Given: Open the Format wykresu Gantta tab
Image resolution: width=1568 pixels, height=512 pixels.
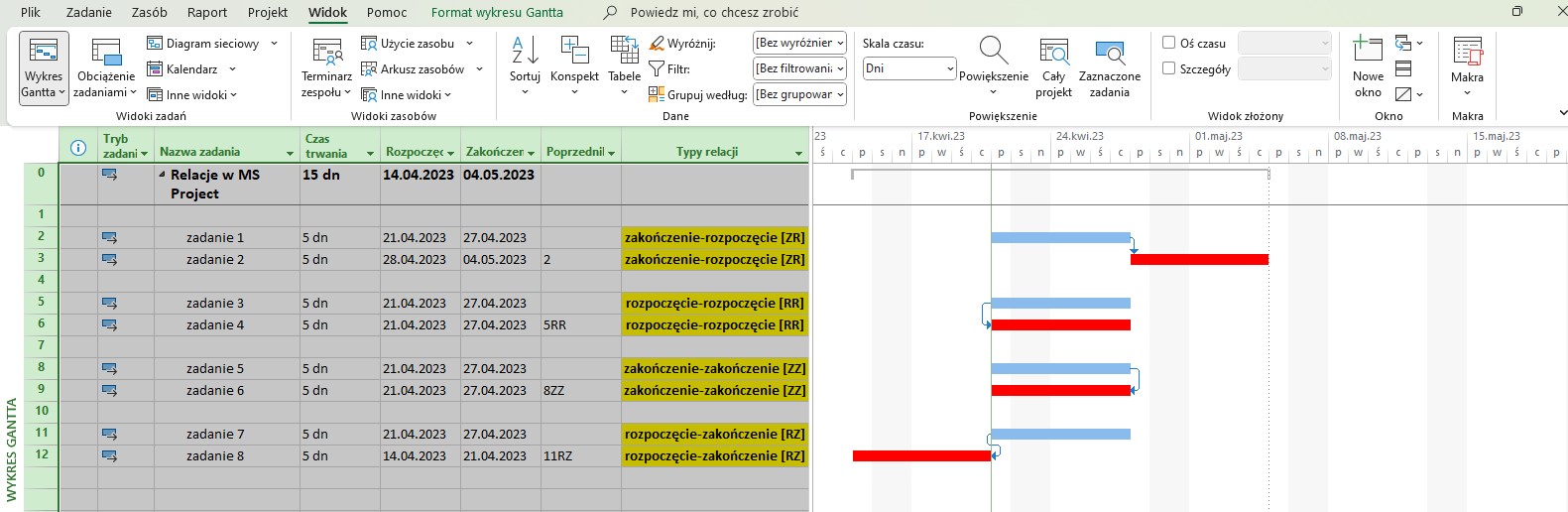Looking at the screenshot, I should click(x=497, y=12).
